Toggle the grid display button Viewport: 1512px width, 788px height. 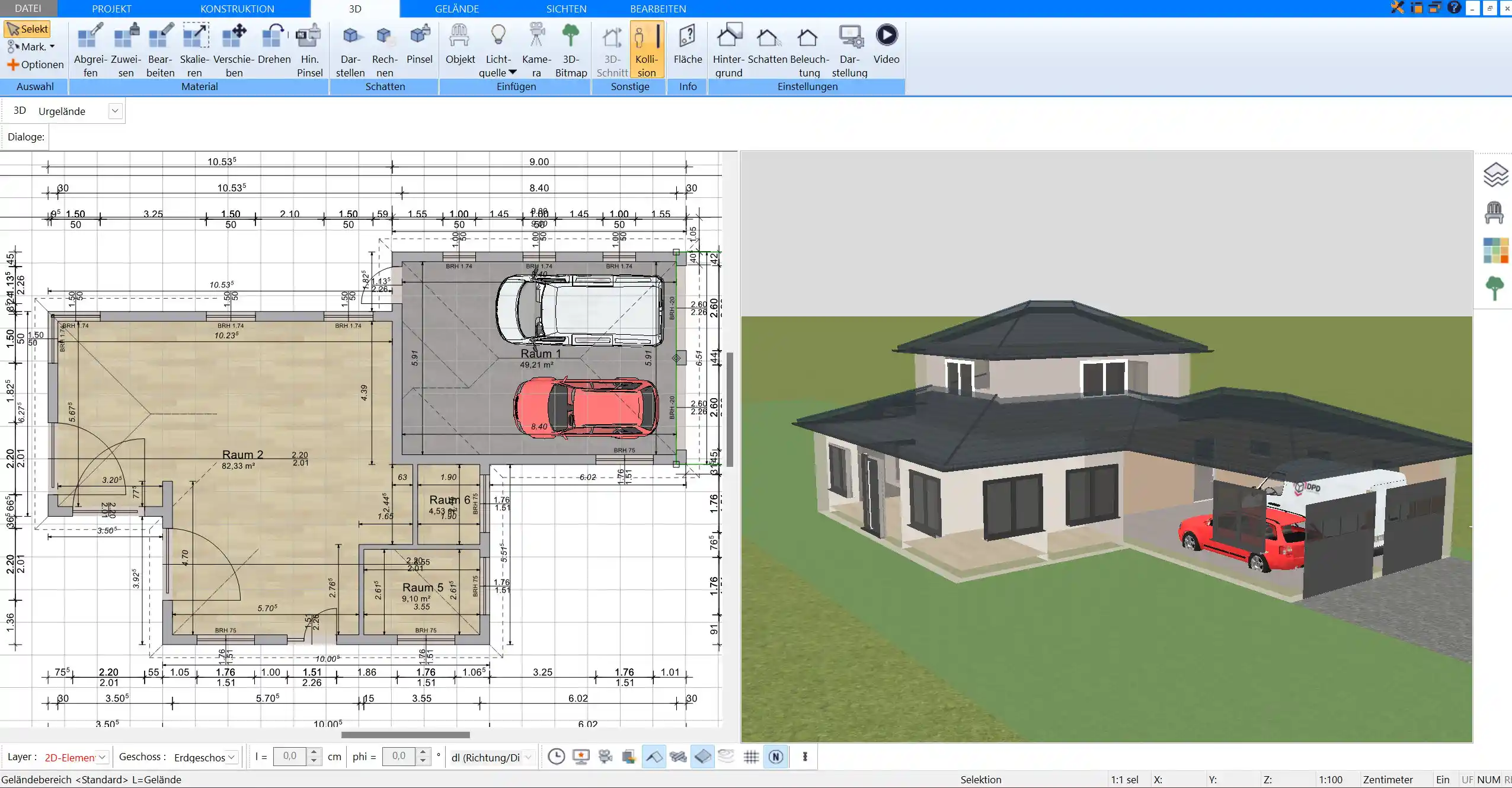click(751, 757)
